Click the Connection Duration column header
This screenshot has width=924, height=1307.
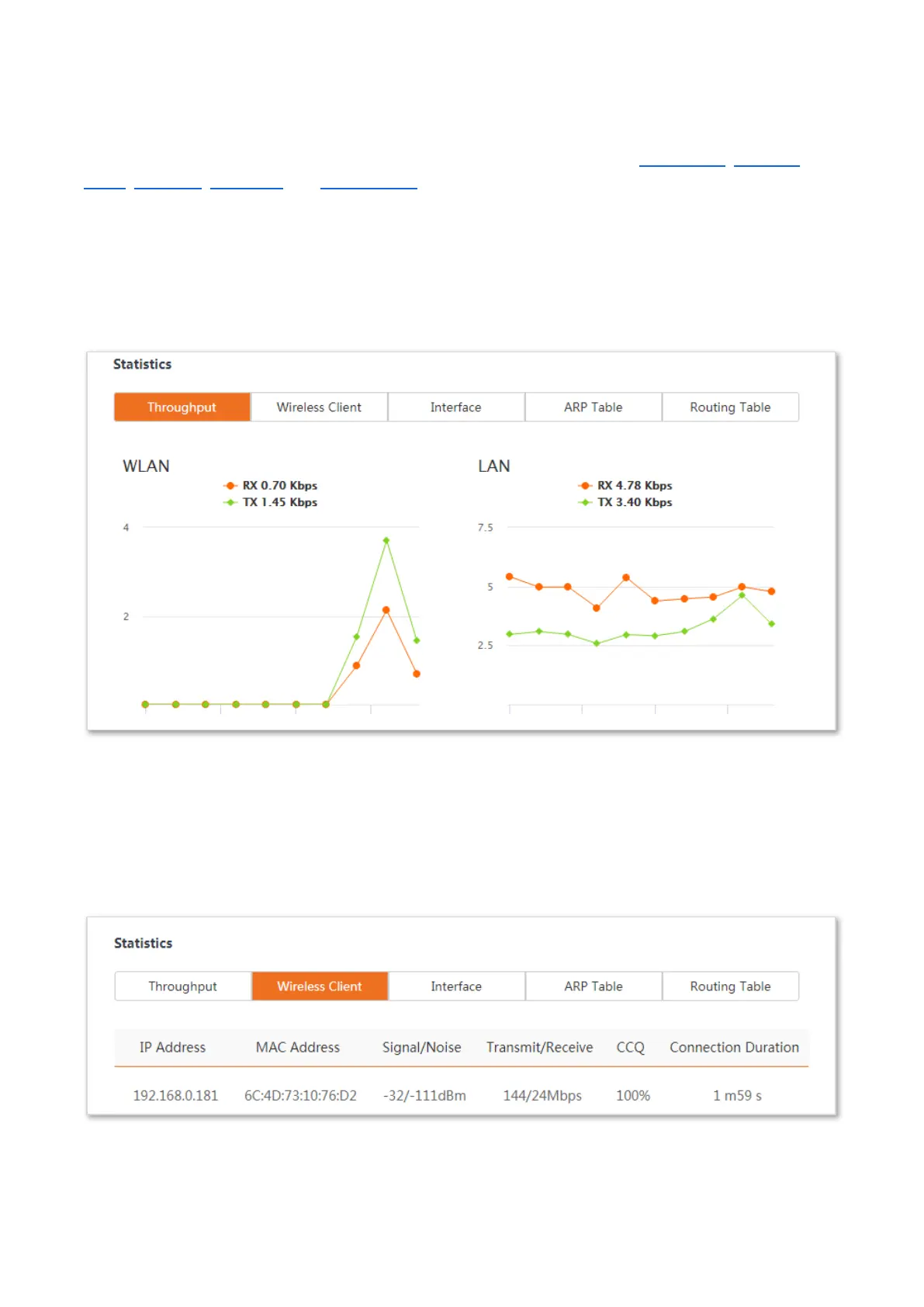coord(735,1047)
